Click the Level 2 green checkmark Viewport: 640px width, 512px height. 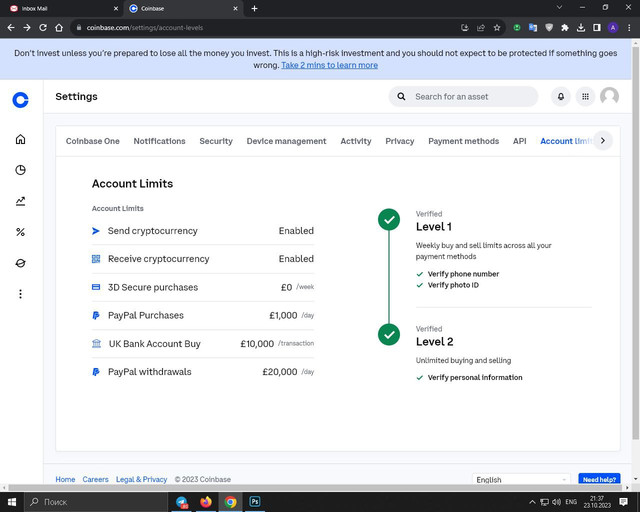click(389, 334)
